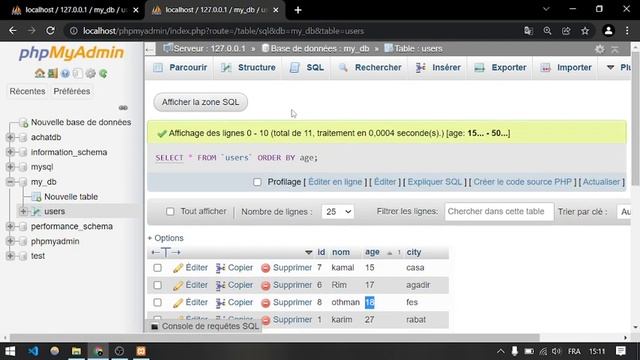Check the Tout afficher checkbox
Screen dimensions: 640x360
(x=170, y=211)
